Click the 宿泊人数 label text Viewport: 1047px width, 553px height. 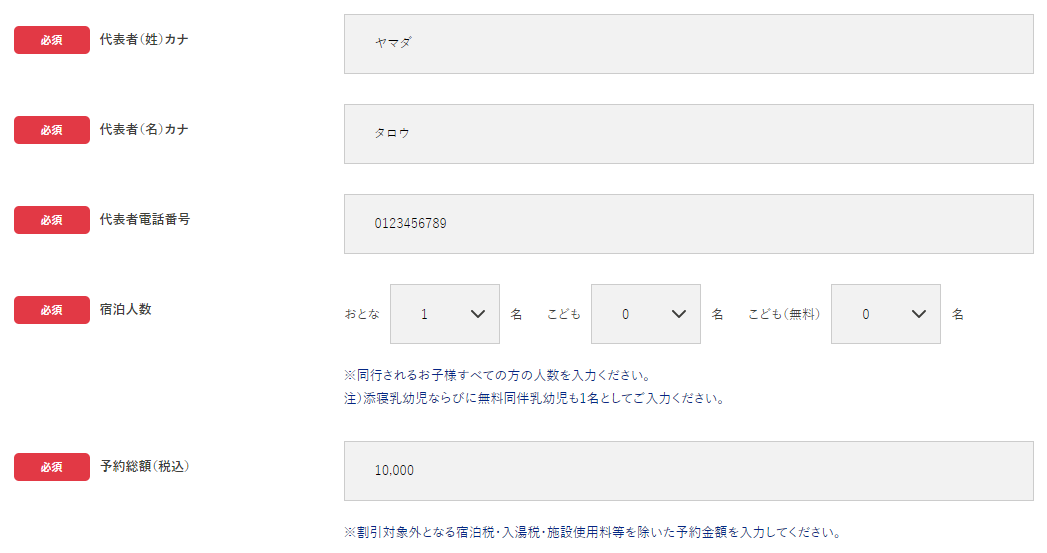[x=126, y=309]
